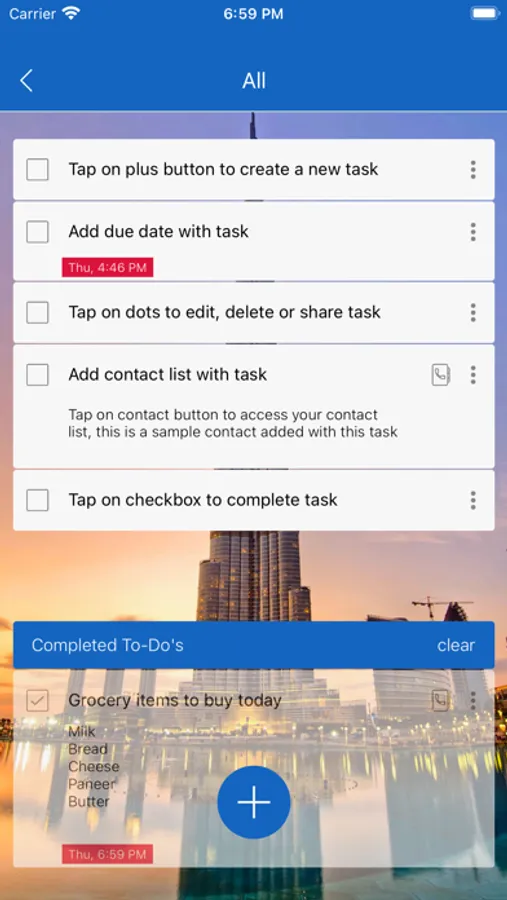Go back using the left chevron arrow
Screen dimensions: 507x900
point(26,81)
